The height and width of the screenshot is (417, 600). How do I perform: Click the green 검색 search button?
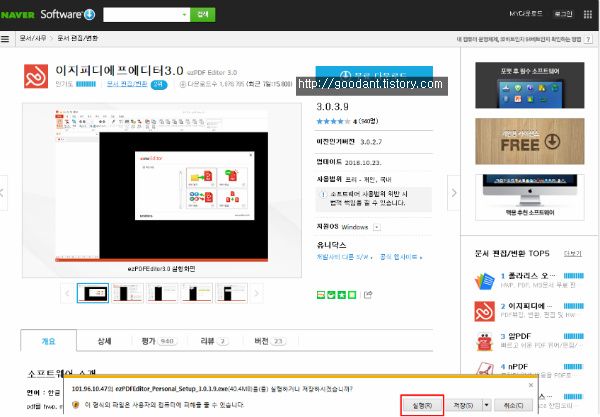point(202,15)
